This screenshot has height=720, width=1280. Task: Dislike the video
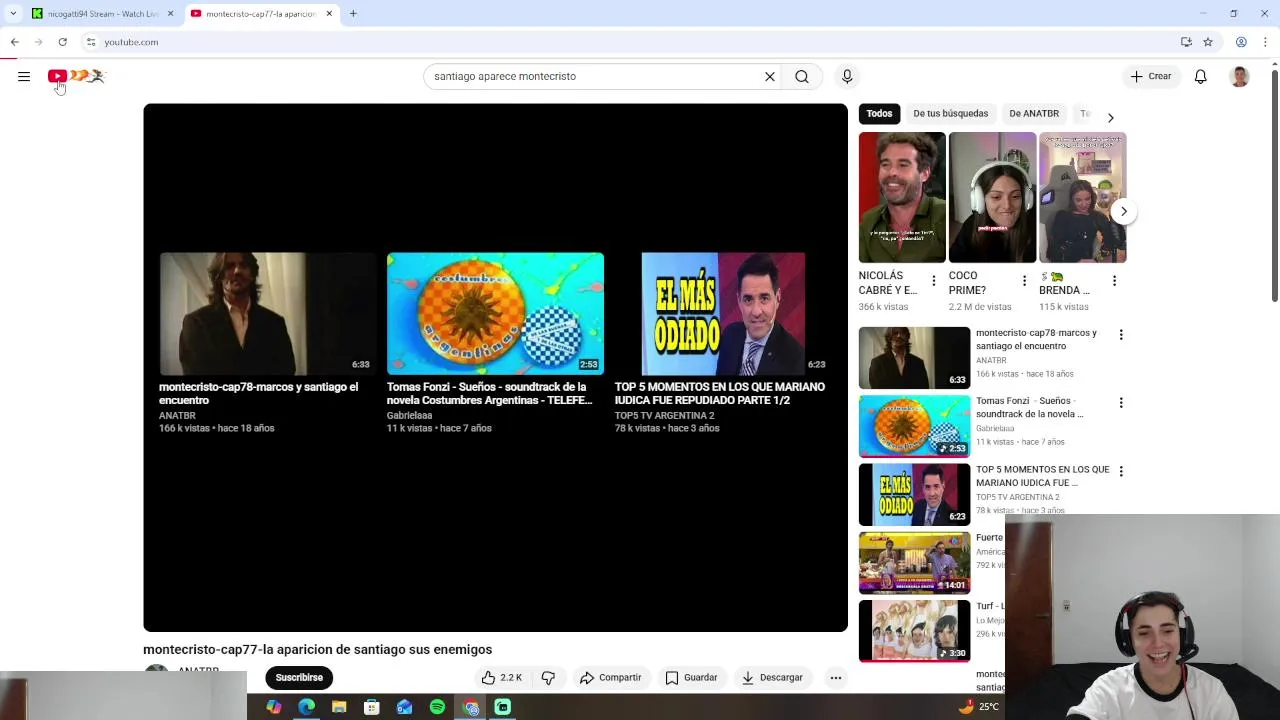[x=548, y=677]
